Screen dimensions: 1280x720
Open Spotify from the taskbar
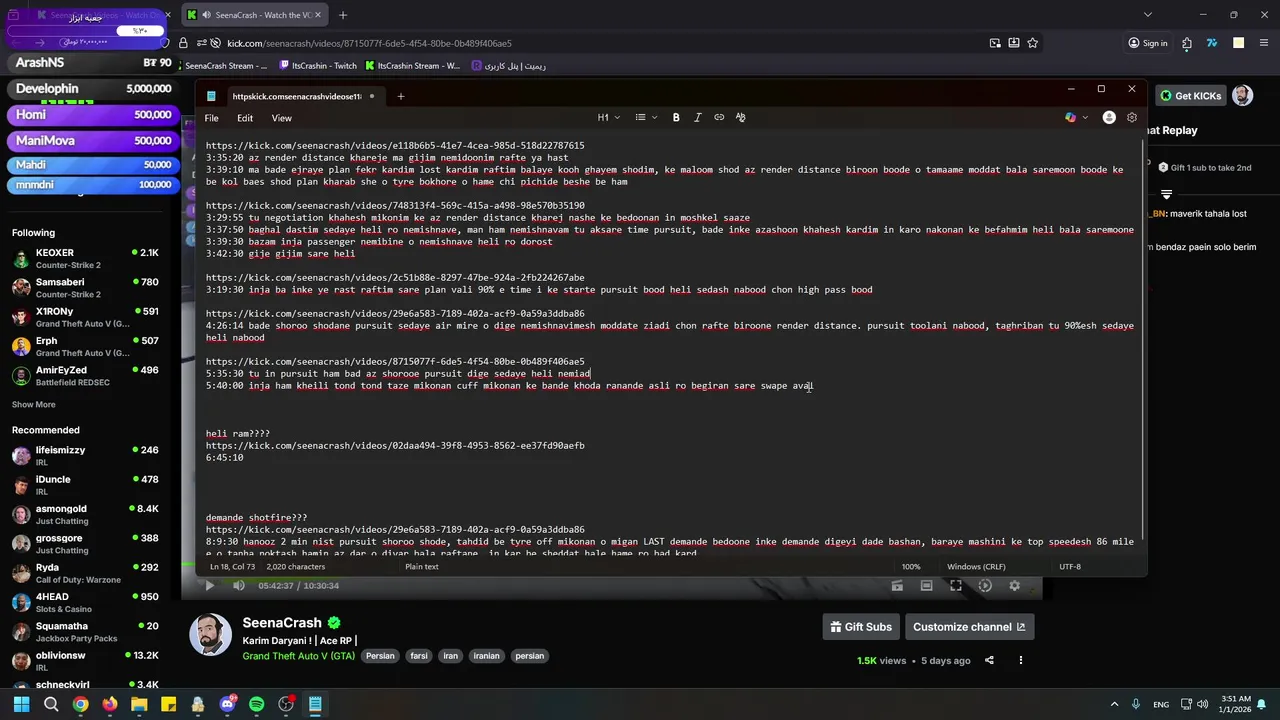coord(256,704)
